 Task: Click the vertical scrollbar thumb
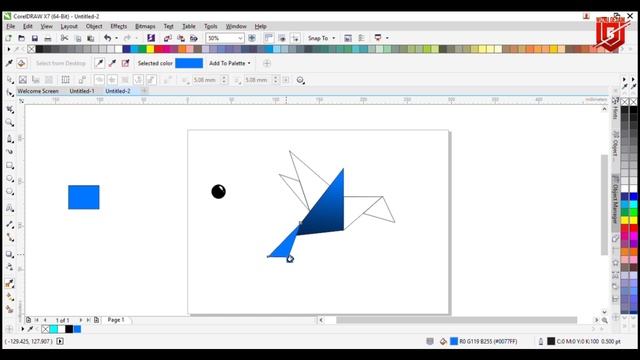604,205
